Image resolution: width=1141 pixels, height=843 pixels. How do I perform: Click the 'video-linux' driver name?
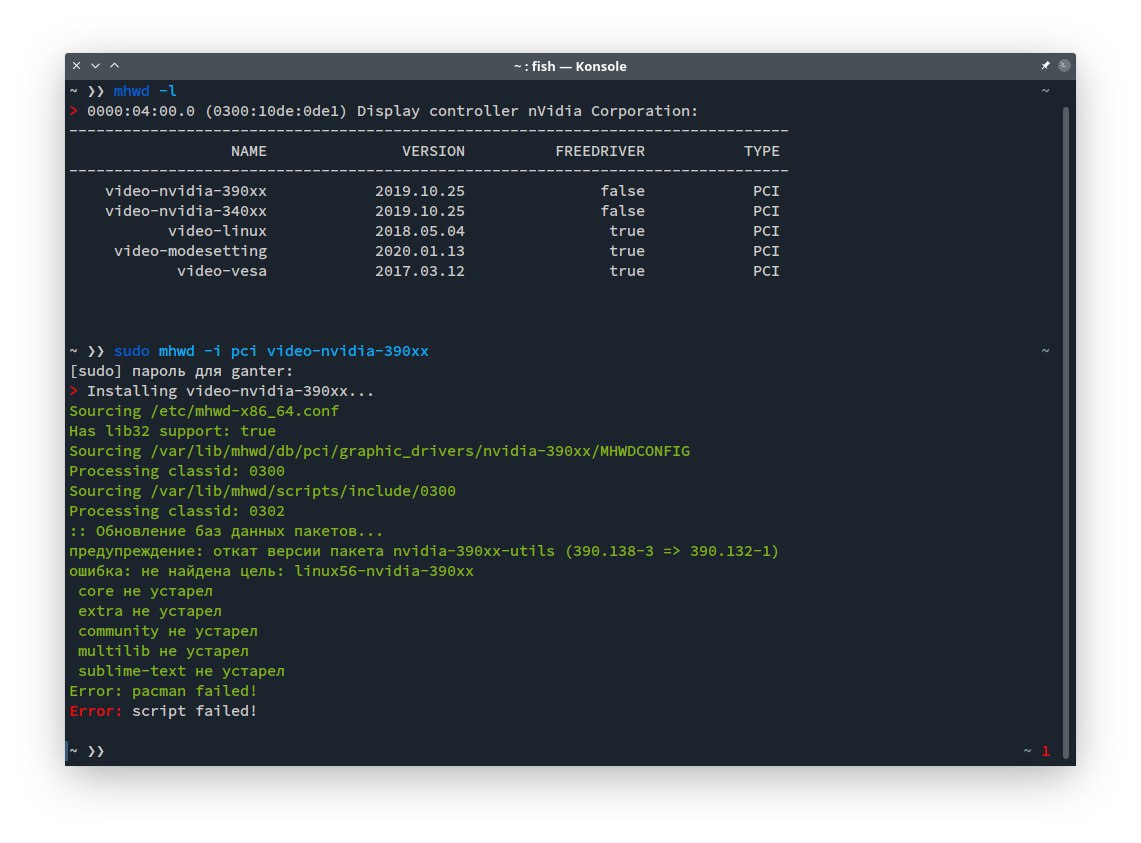click(218, 231)
